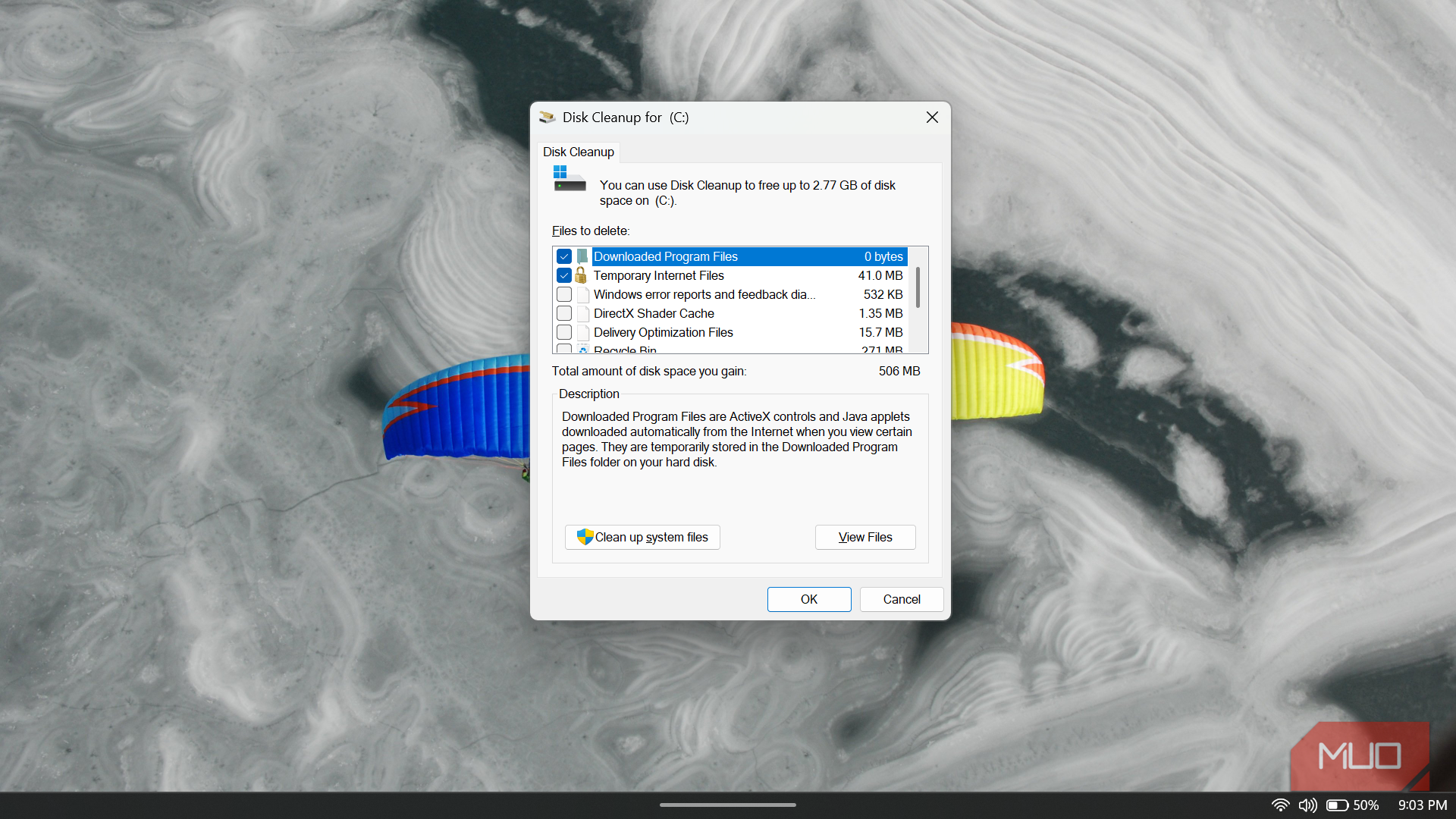Viewport: 1456px width, 819px height.
Task: Click the 9:03 PM taskbar clock
Action: [1423, 805]
